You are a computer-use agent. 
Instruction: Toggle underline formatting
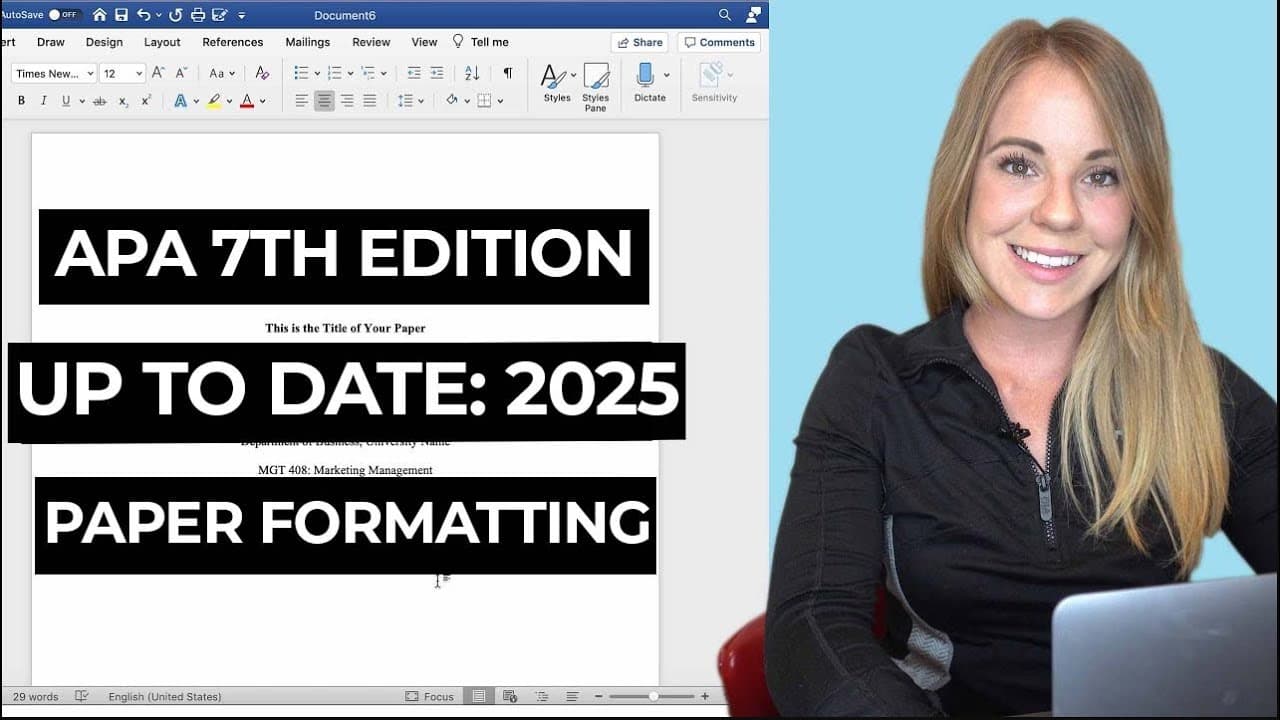[66, 100]
